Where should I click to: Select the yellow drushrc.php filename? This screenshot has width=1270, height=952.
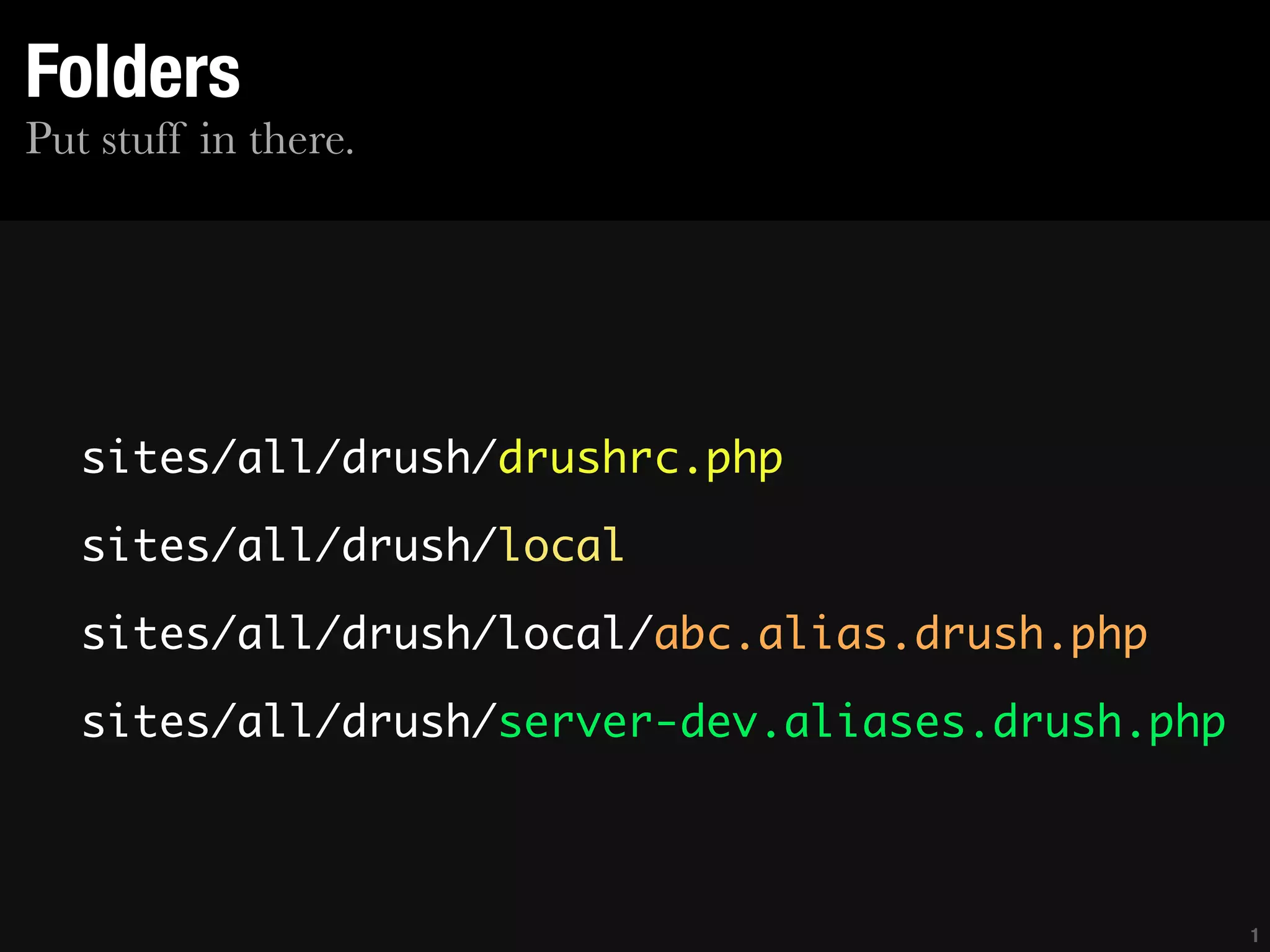[x=640, y=459]
